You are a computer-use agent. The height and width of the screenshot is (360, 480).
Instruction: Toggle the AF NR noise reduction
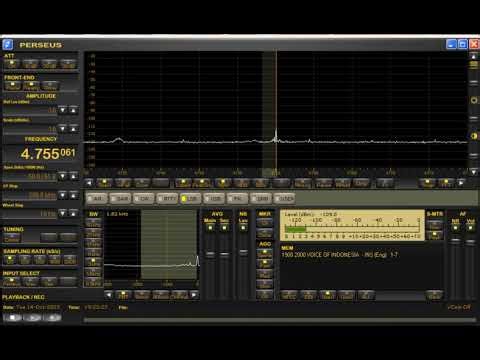455,228
